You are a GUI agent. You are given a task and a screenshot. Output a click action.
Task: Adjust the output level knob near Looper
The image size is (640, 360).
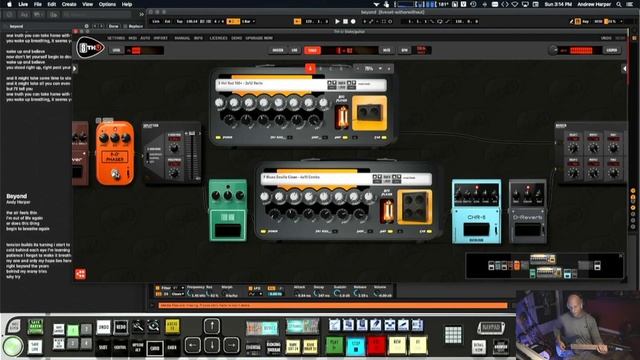[553, 50]
